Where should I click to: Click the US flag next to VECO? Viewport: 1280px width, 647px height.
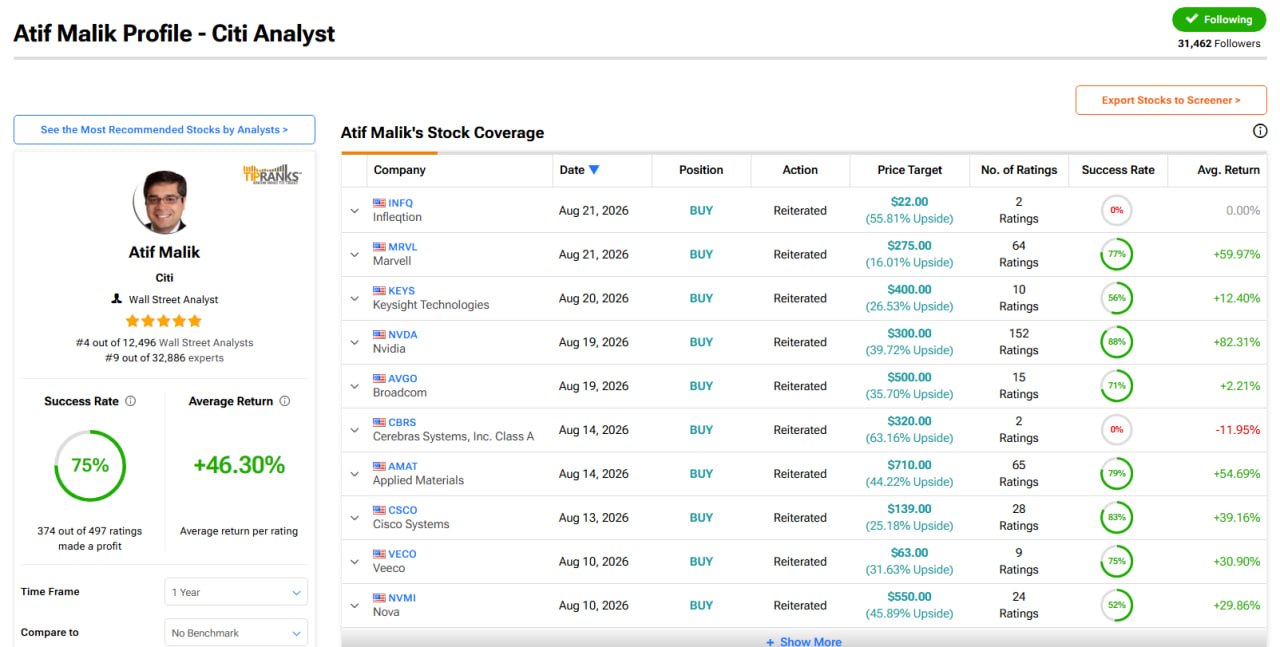click(x=379, y=554)
